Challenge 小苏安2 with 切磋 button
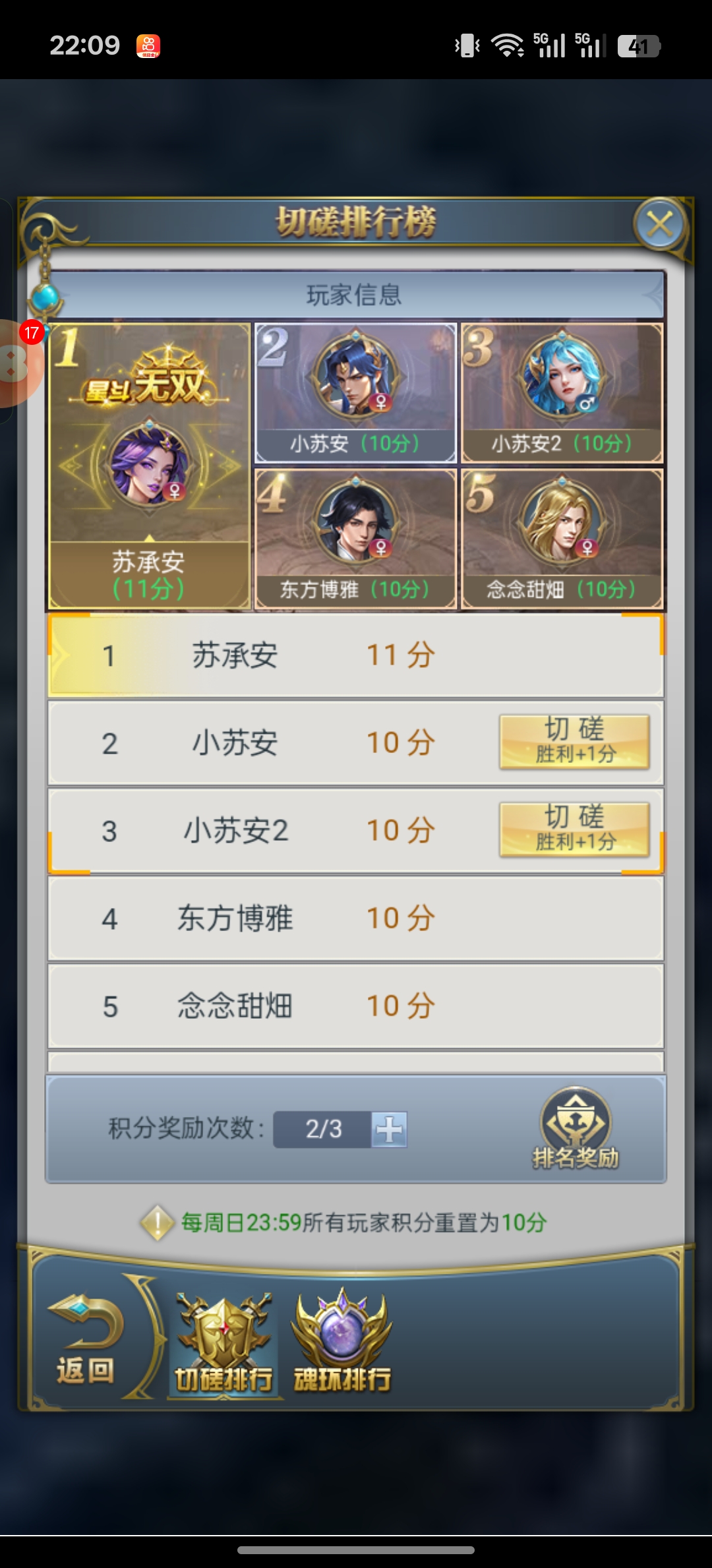Screen dimensions: 712x1568 (574, 829)
